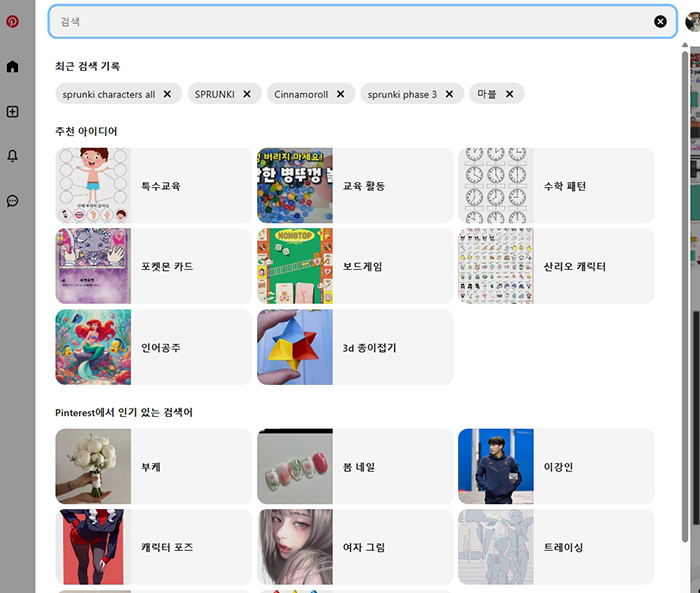Viewport: 700px width, 593px height.
Task: Click the 인어공주 mermaid thumbnail
Action: (x=93, y=347)
